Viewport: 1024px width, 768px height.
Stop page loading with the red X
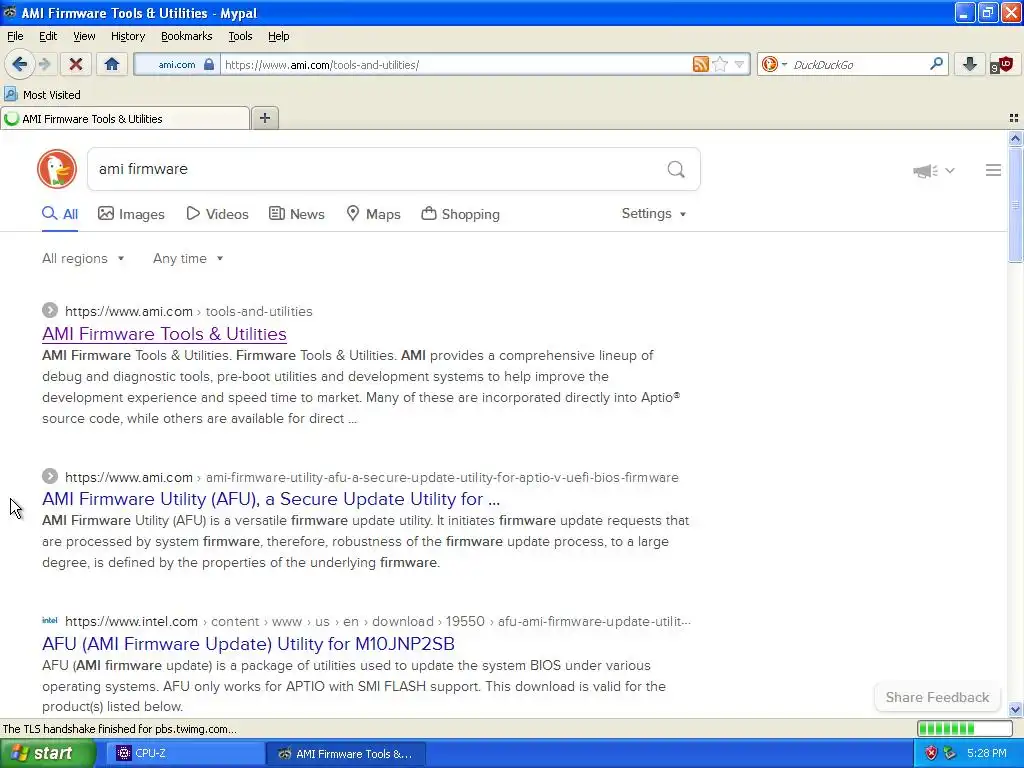(x=76, y=64)
